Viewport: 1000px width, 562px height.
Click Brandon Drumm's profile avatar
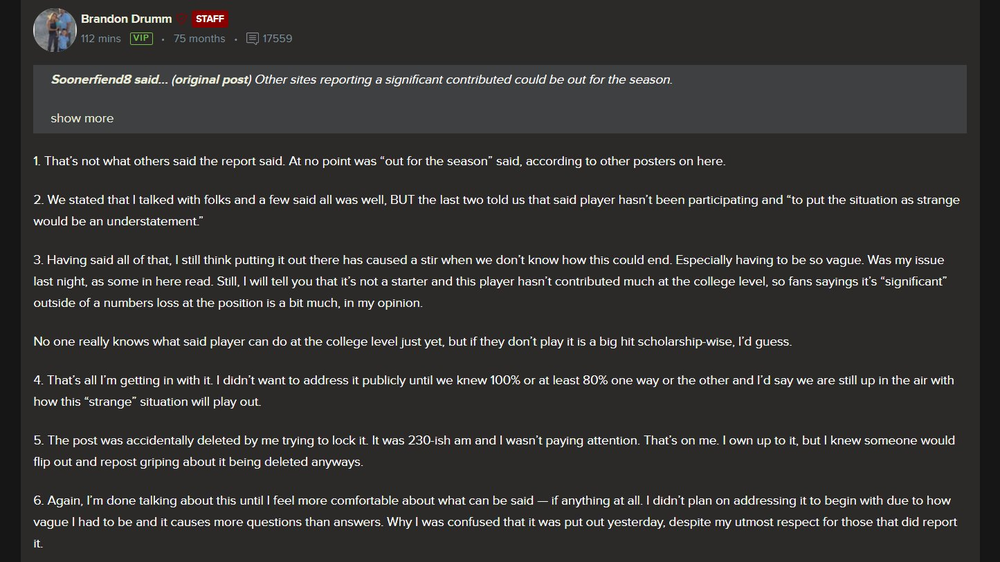[x=56, y=30]
